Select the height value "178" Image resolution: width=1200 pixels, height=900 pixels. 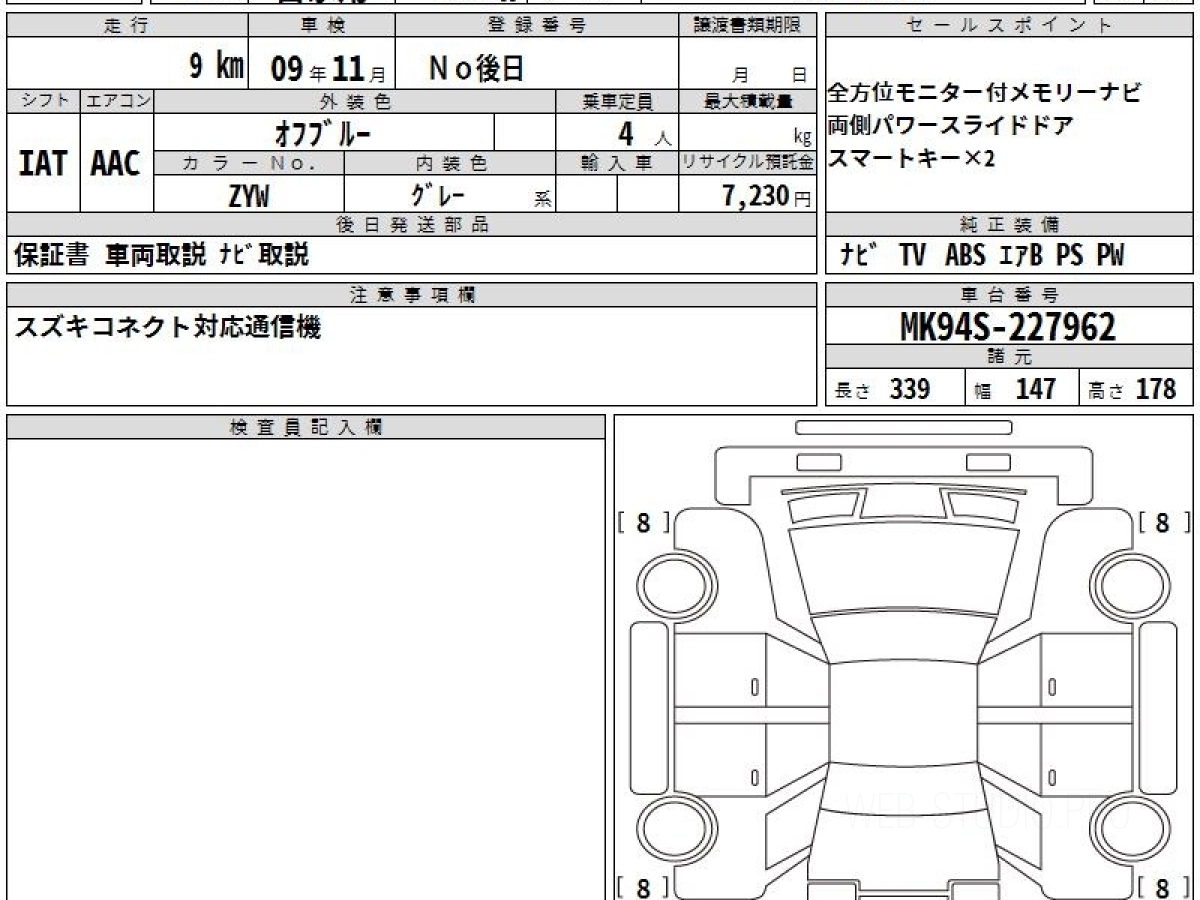(x=1156, y=389)
